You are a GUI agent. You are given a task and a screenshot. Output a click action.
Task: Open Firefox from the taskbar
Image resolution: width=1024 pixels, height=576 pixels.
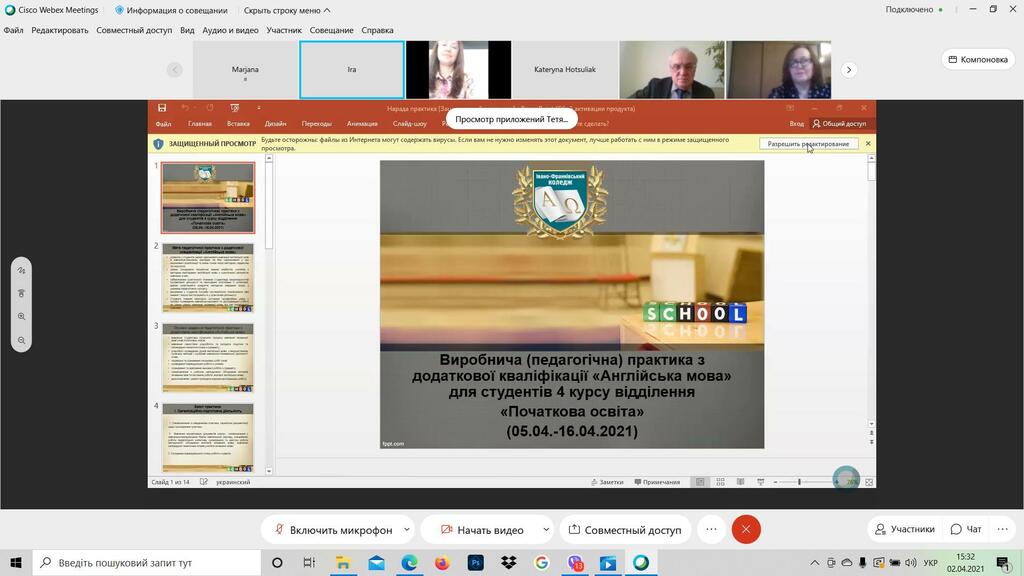442,562
